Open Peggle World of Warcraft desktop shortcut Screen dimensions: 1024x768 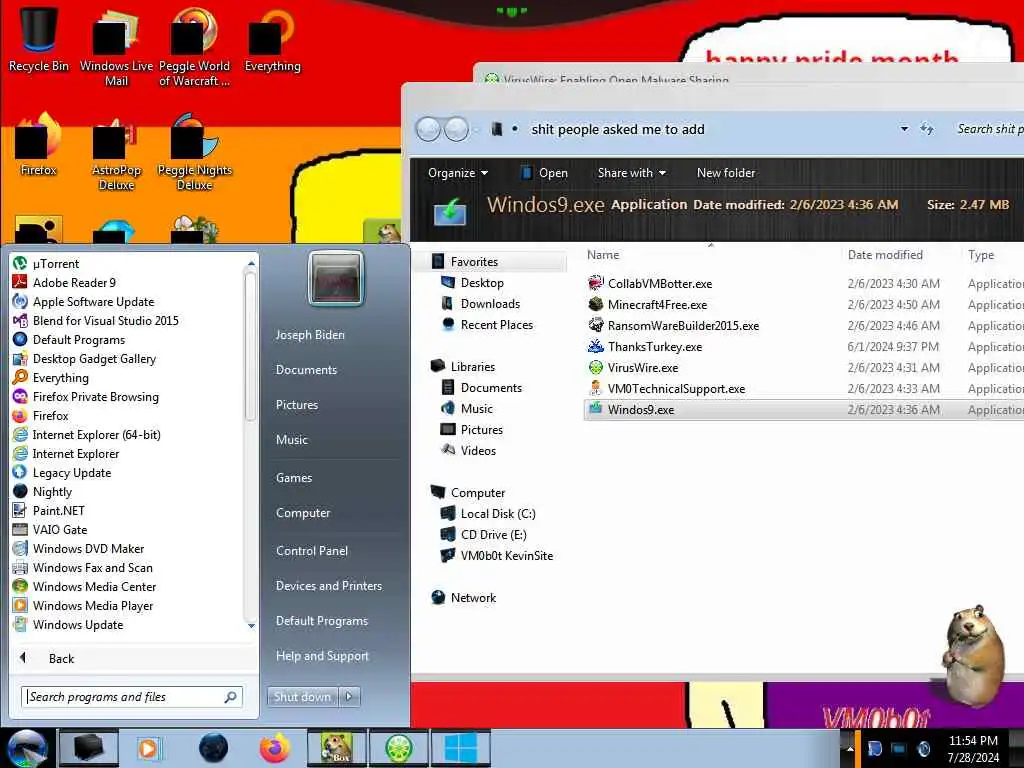pyautogui.click(x=194, y=46)
